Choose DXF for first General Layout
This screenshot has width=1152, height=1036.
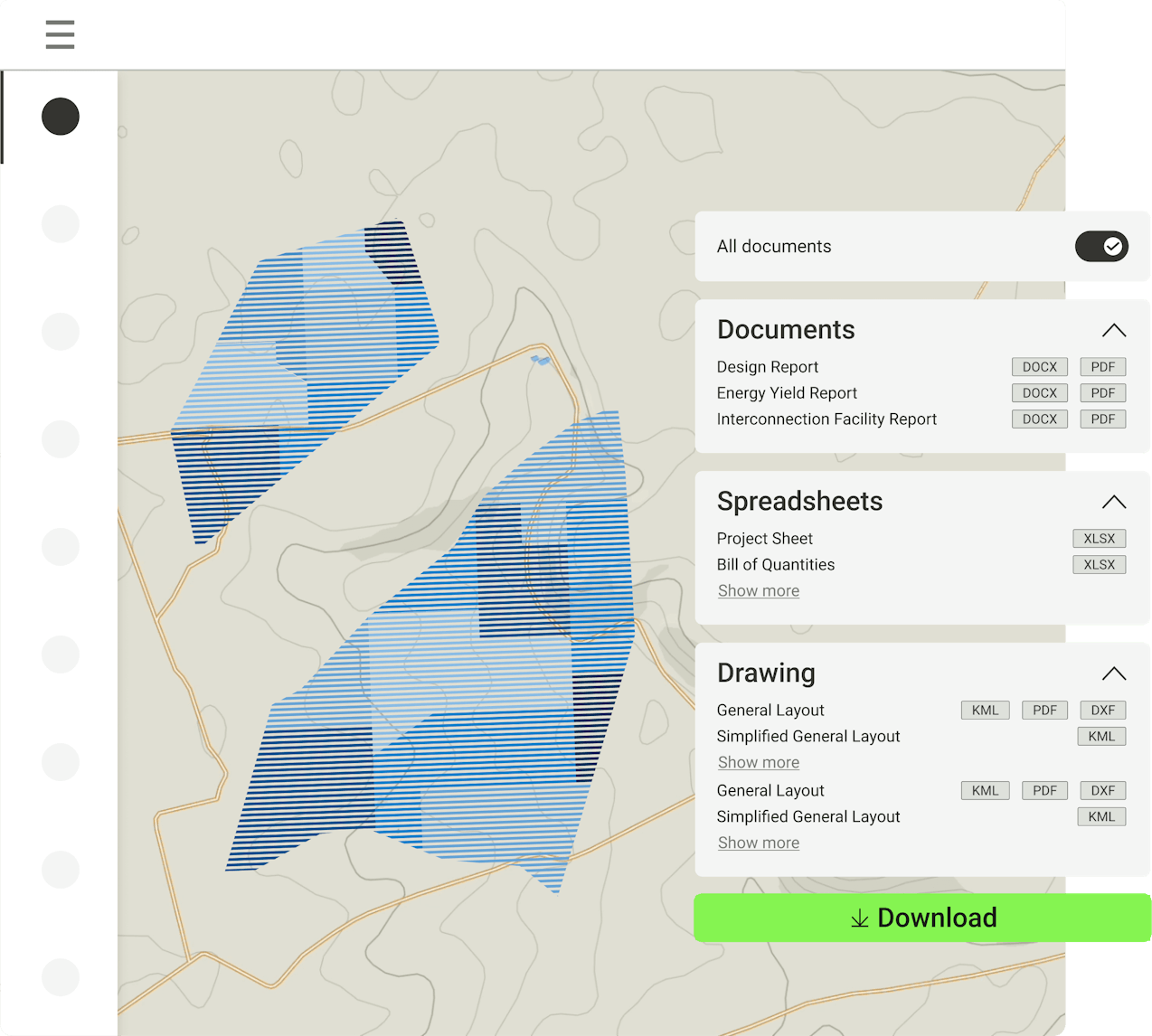[x=1102, y=711]
